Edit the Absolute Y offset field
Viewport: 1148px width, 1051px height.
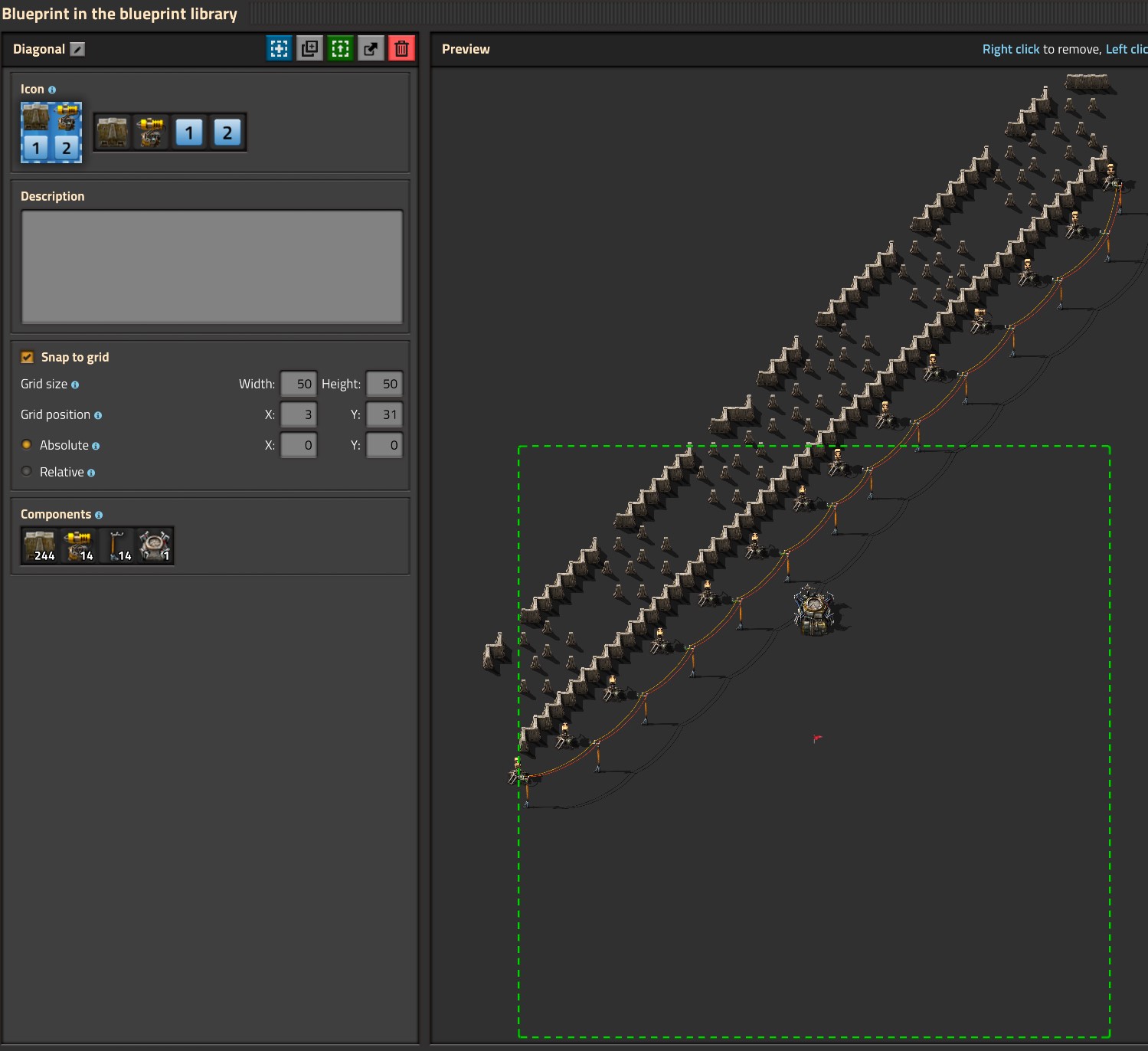[x=384, y=445]
